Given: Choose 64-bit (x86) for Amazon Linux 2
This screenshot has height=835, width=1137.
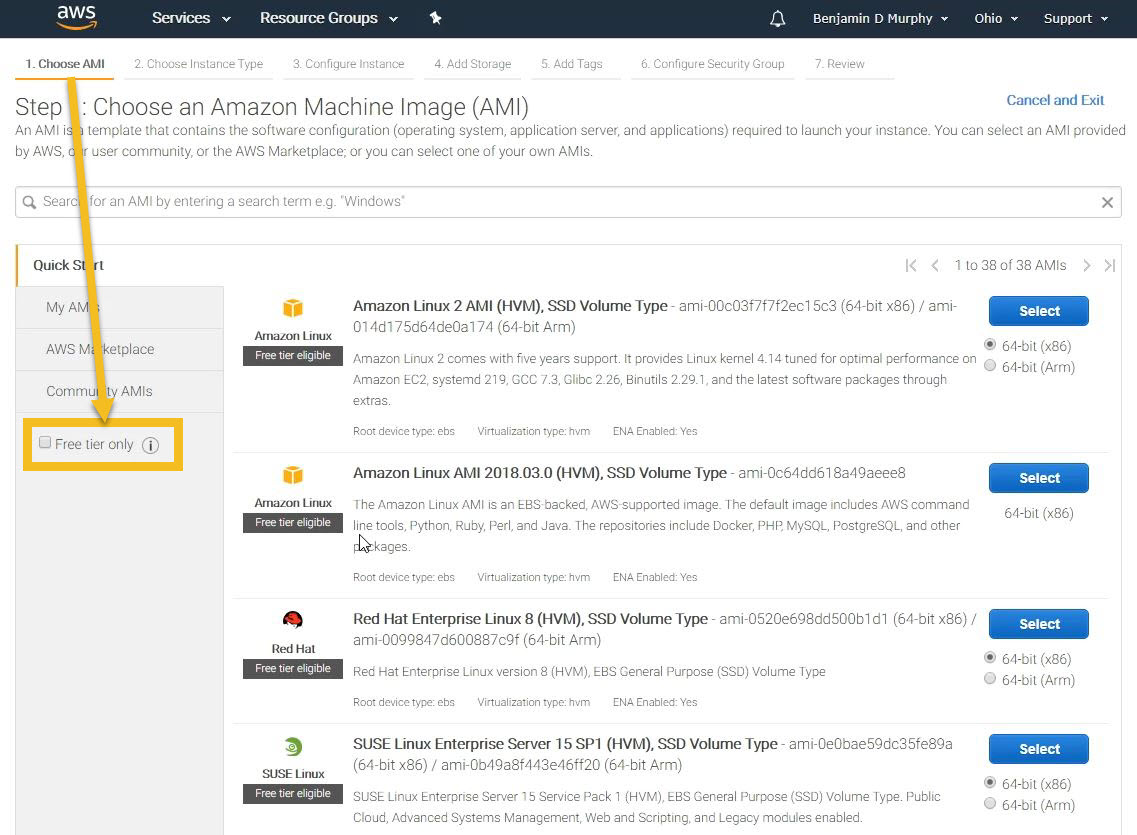Looking at the screenshot, I should point(990,344).
